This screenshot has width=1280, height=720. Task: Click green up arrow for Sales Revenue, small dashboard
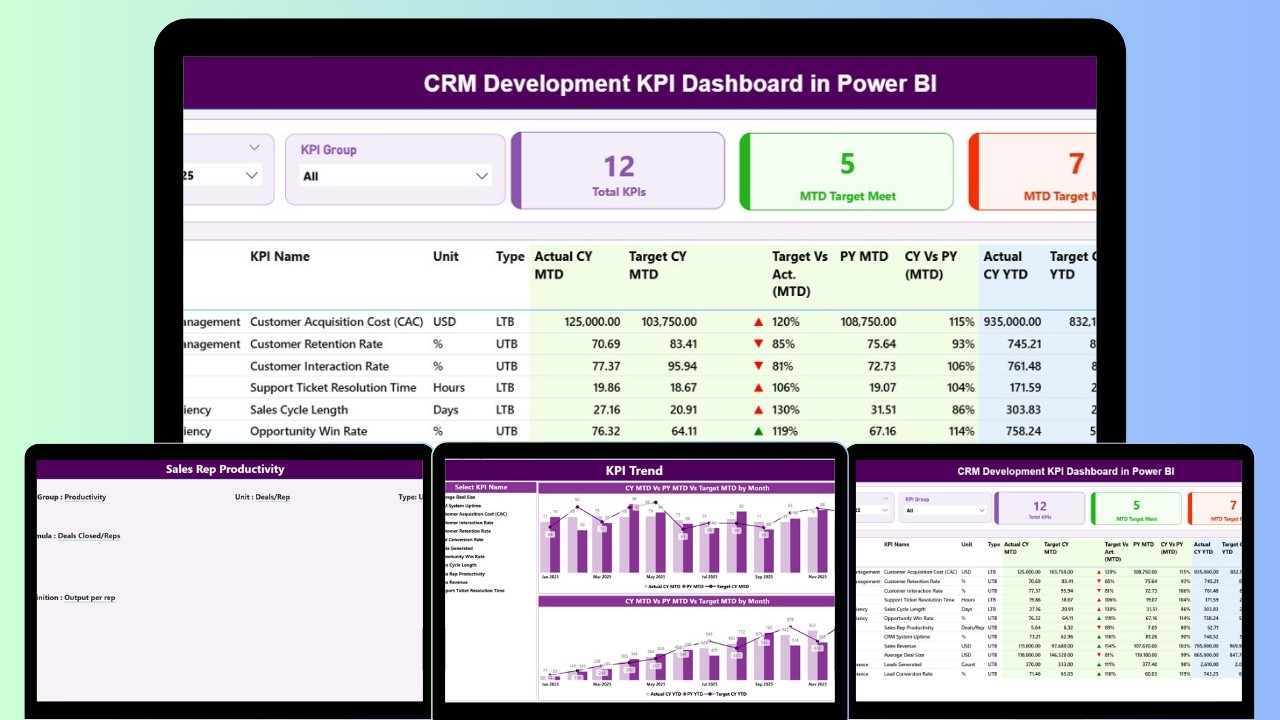pos(1099,646)
